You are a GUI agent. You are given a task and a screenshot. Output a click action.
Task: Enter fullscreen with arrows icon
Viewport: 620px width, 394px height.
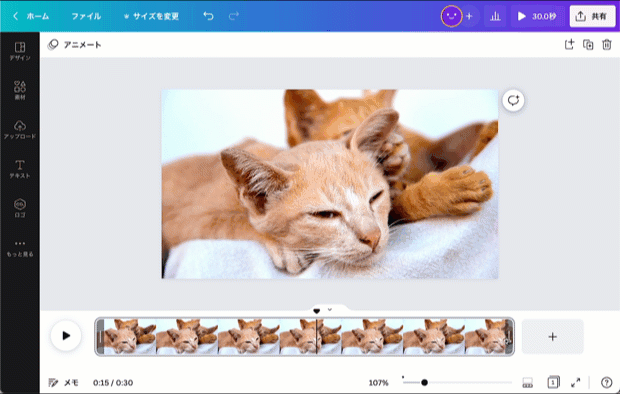point(576,383)
